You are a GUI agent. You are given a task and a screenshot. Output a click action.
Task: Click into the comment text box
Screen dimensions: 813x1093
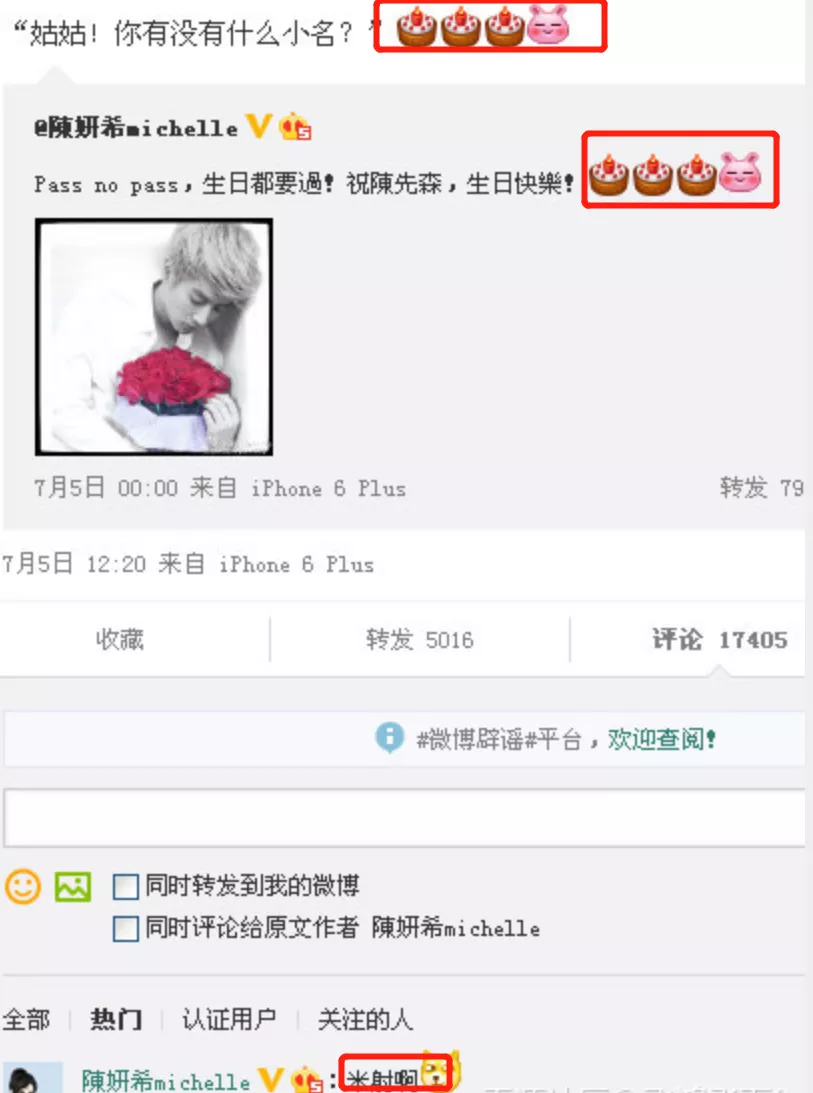pyautogui.click(x=404, y=818)
